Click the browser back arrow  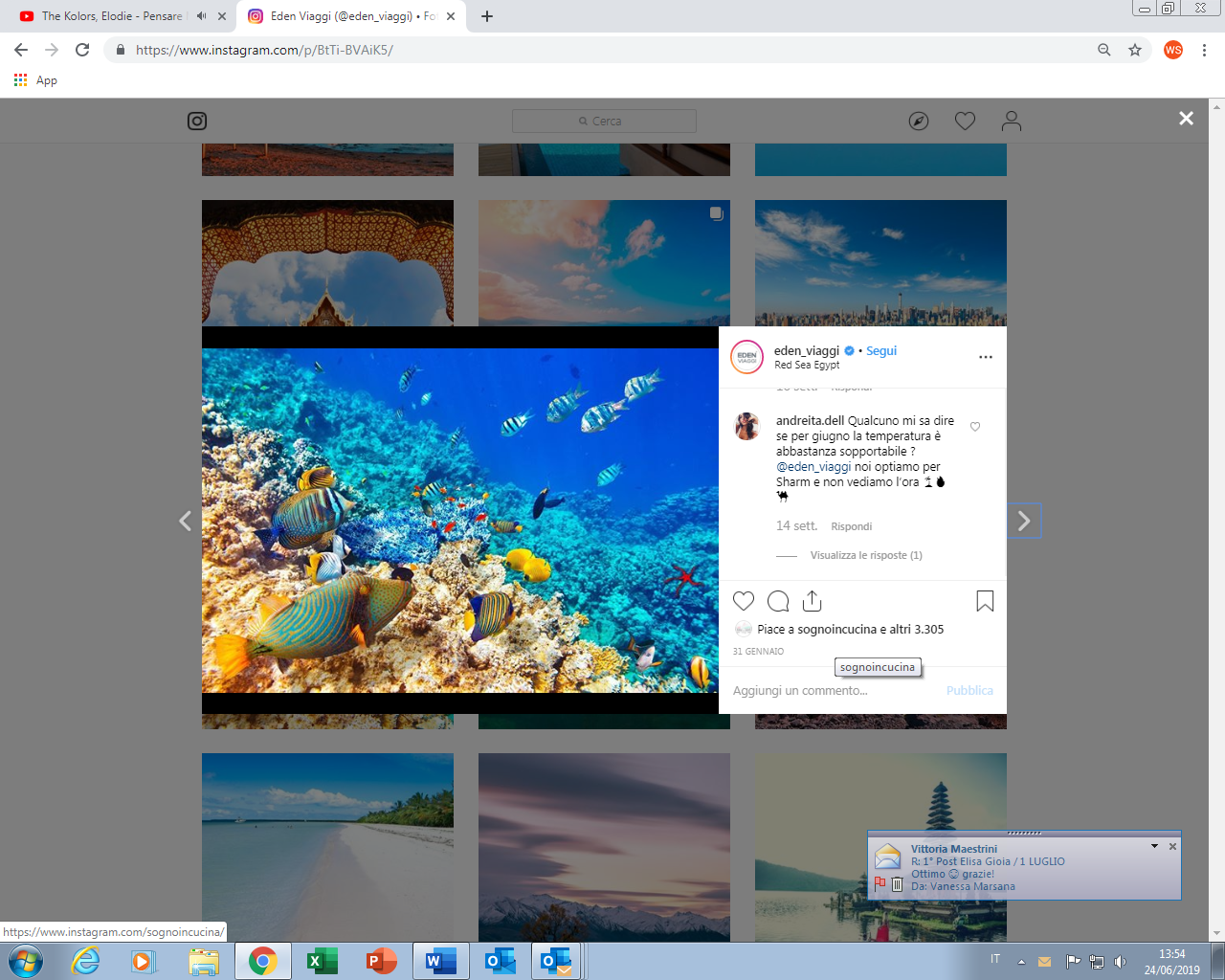click(x=21, y=50)
